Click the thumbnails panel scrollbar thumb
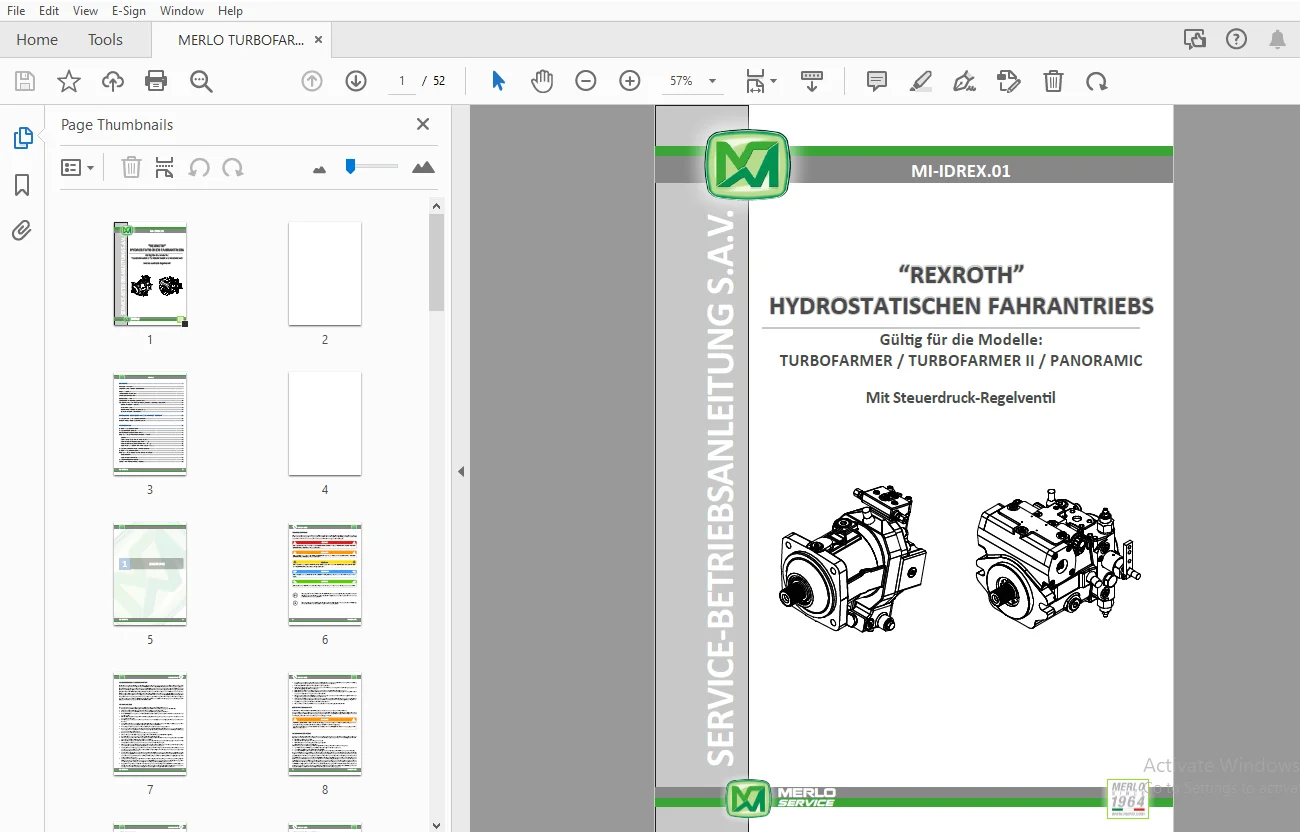Viewport: 1300px width, 832px height. (436, 262)
